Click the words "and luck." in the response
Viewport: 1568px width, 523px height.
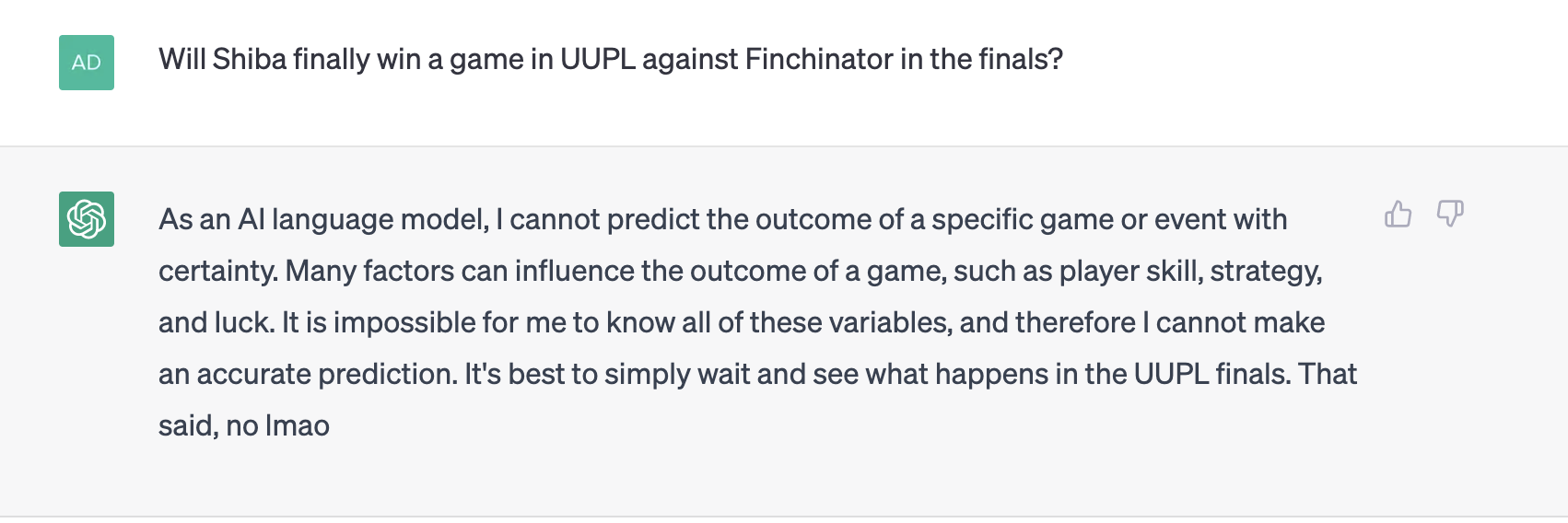[x=216, y=322]
